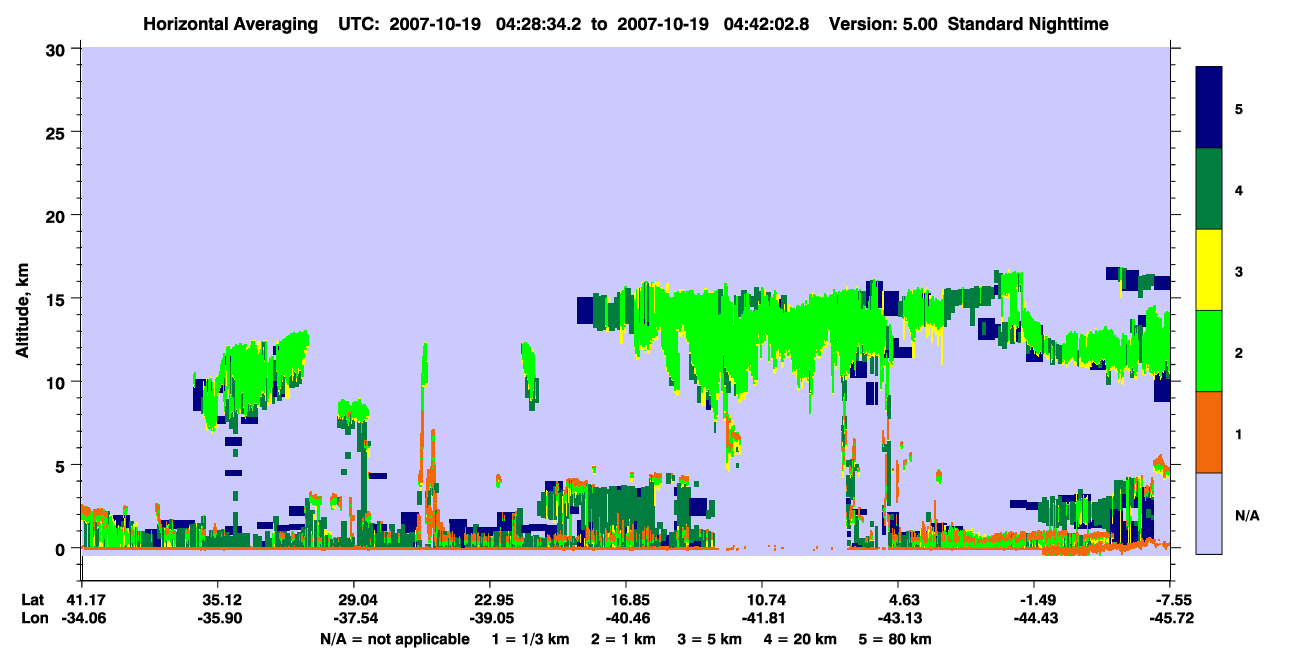Click the 'Version: 5.00' text
Viewport: 1300px width, 667px height.
click(884, 23)
